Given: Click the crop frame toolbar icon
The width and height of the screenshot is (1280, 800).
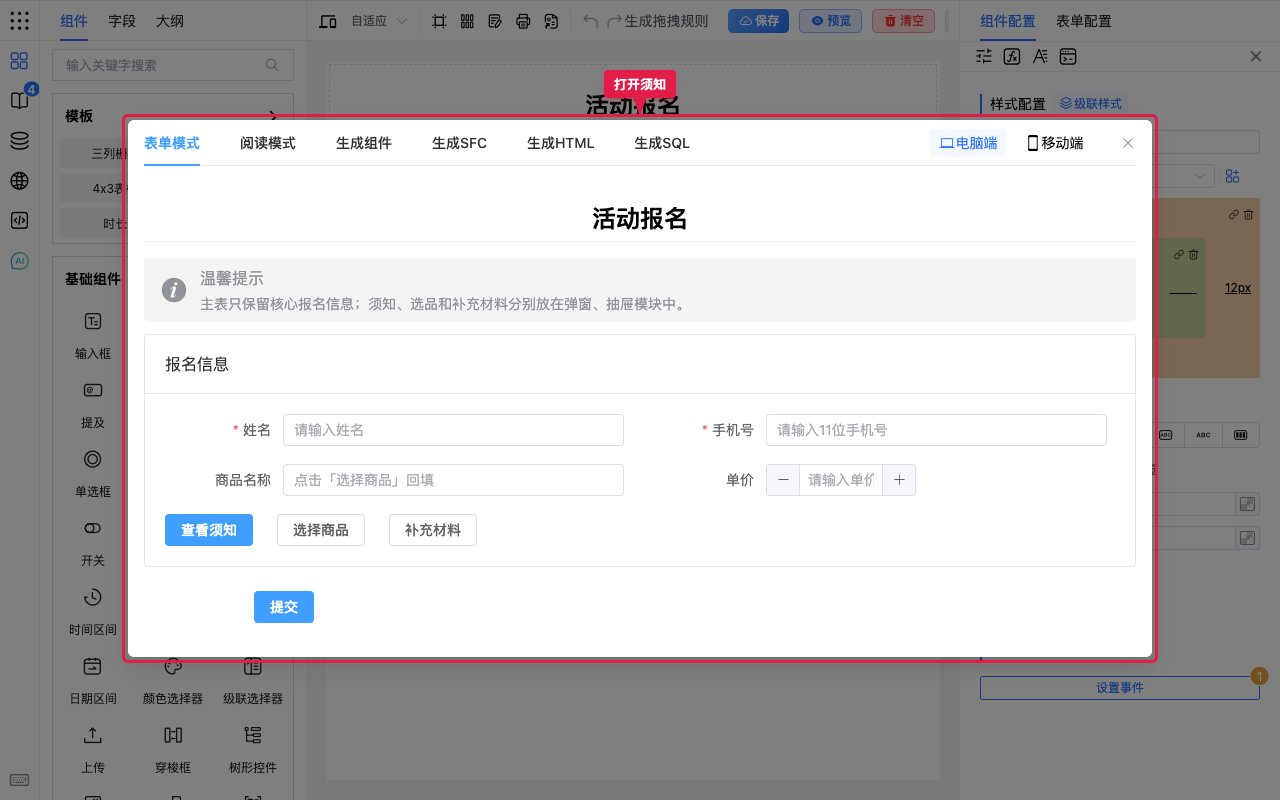Looking at the screenshot, I should (x=439, y=21).
